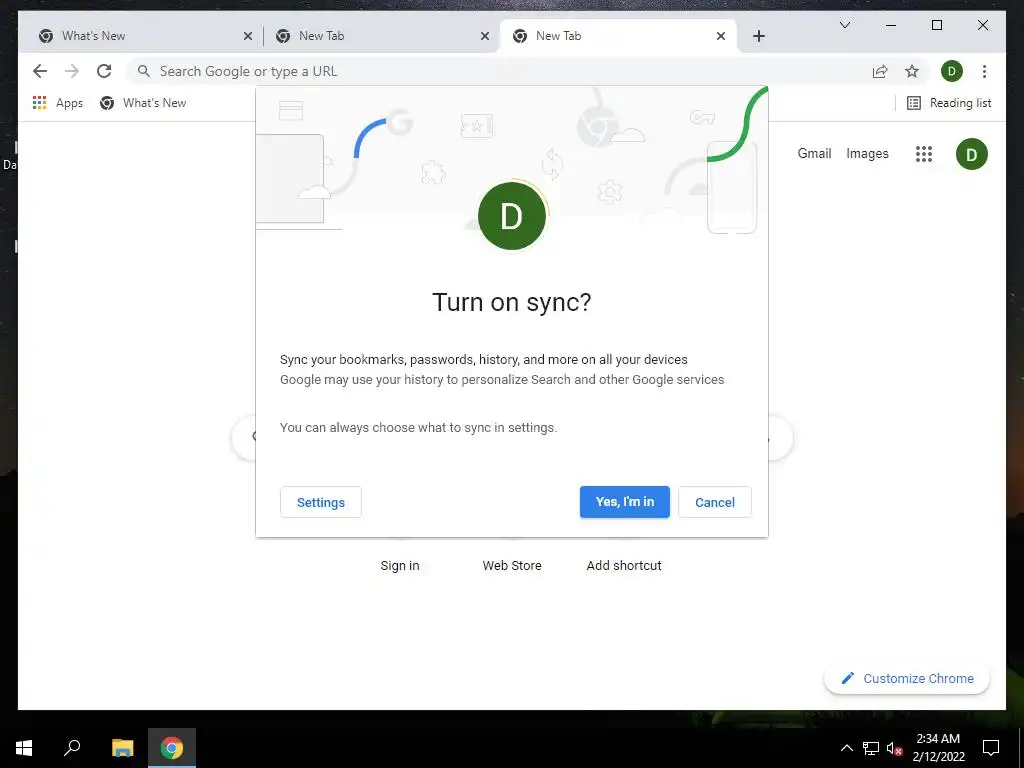Open the Windows Start menu

pos(24,748)
